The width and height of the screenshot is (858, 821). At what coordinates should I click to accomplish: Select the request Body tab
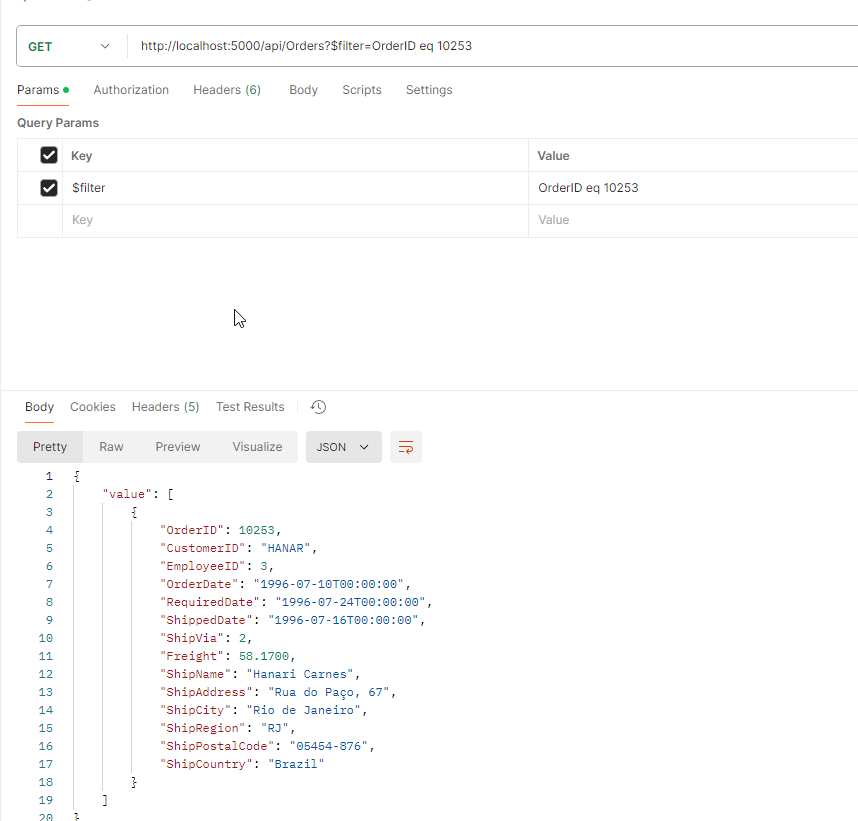(303, 90)
